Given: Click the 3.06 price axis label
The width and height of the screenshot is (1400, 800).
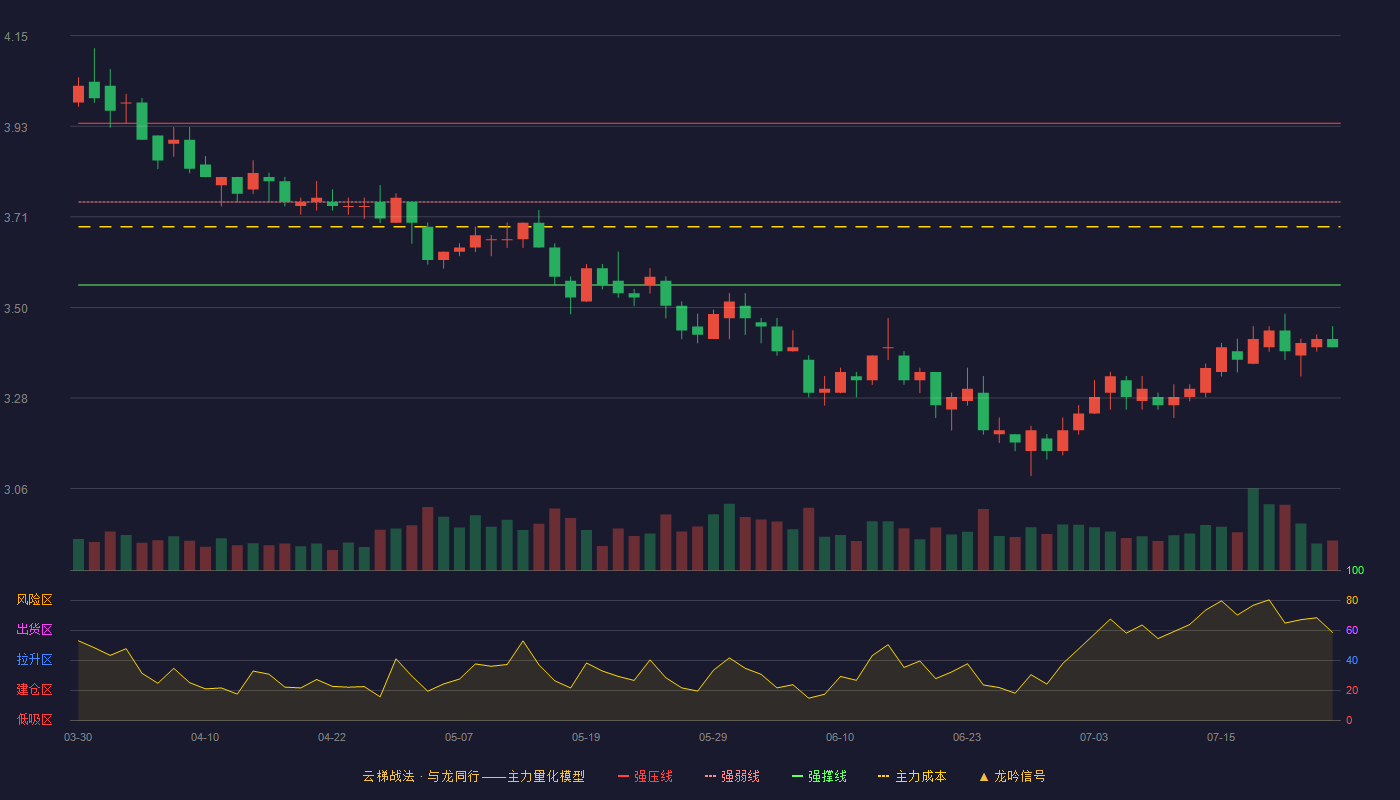Looking at the screenshot, I should (x=16, y=490).
